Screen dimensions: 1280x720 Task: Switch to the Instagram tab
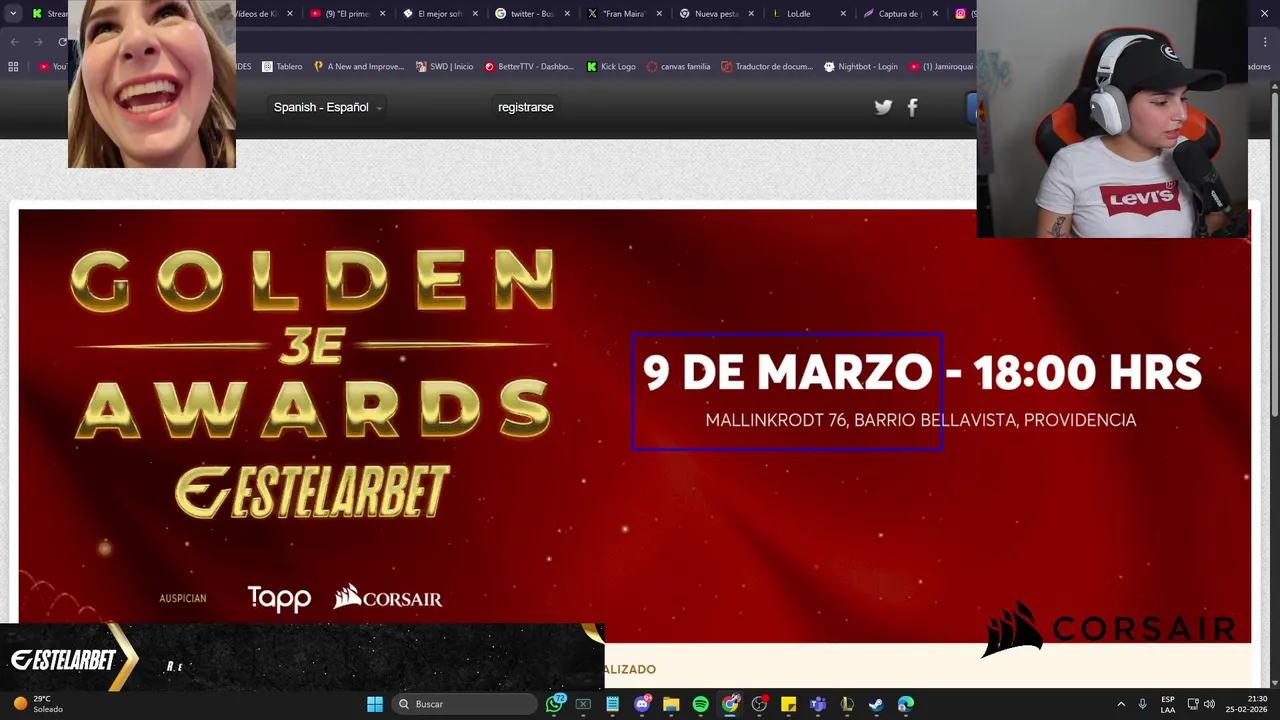coord(963,14)
